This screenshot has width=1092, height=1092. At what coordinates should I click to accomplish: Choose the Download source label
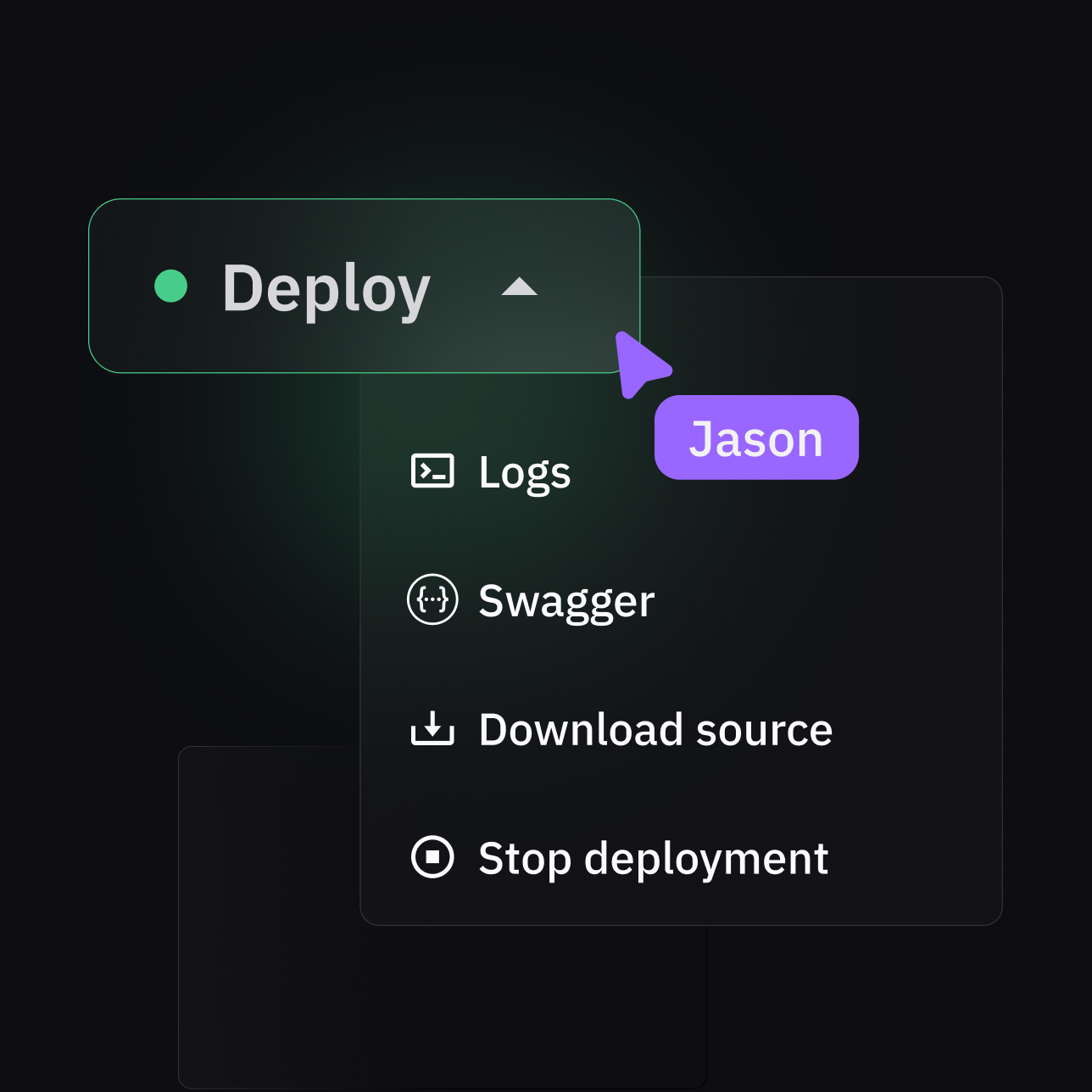click(655, 730)
